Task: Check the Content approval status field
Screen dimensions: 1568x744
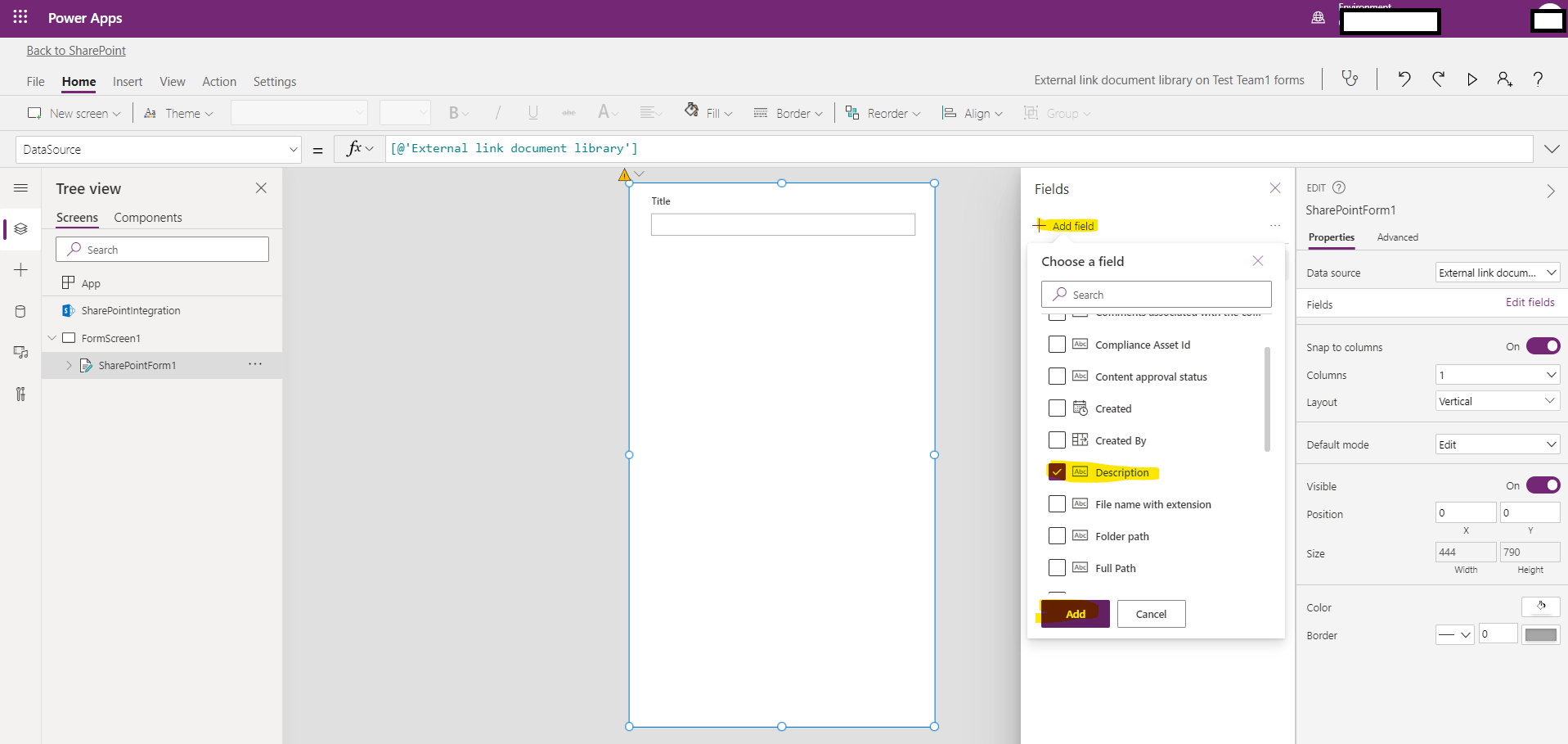Action: 1057,377
